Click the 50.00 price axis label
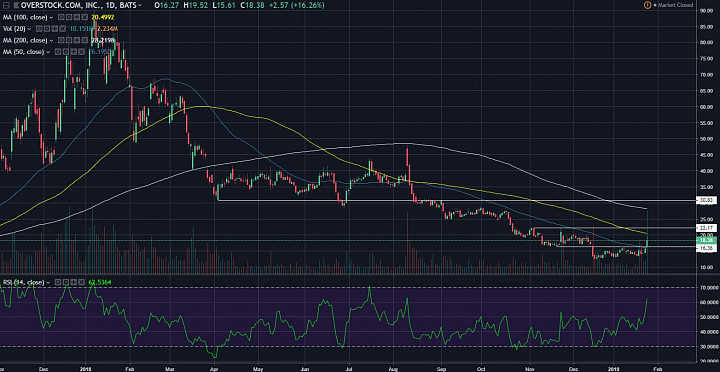The width and height of the screenshot is (720, 372). pos(705,139)
